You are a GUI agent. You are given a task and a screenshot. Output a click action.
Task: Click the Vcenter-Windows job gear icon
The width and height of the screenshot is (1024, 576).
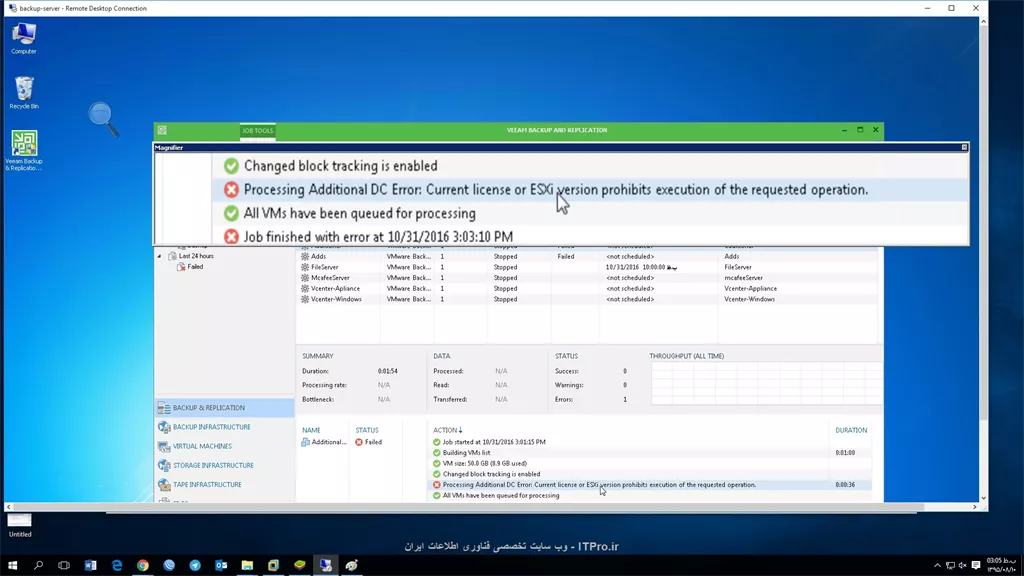[304, 299]
